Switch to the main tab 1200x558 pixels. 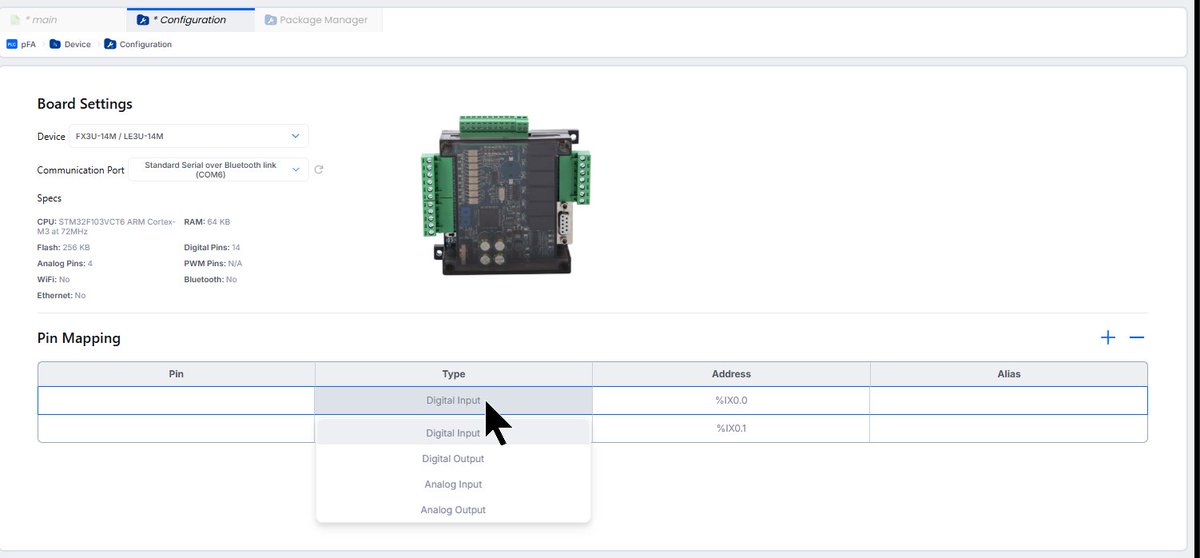[x=64, y=19]
